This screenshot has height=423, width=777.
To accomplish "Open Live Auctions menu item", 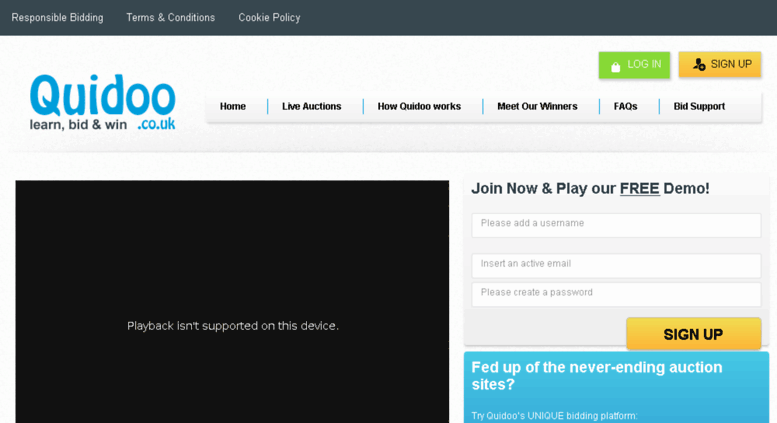I will tap(312, 106).
